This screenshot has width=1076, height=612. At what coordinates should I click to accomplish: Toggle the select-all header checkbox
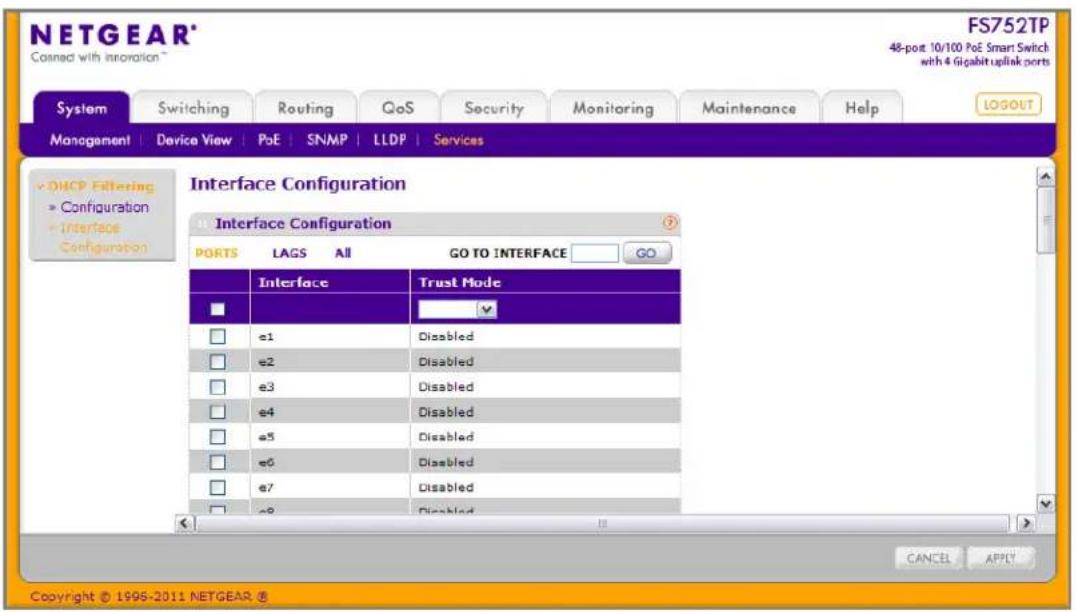point(218,309)
